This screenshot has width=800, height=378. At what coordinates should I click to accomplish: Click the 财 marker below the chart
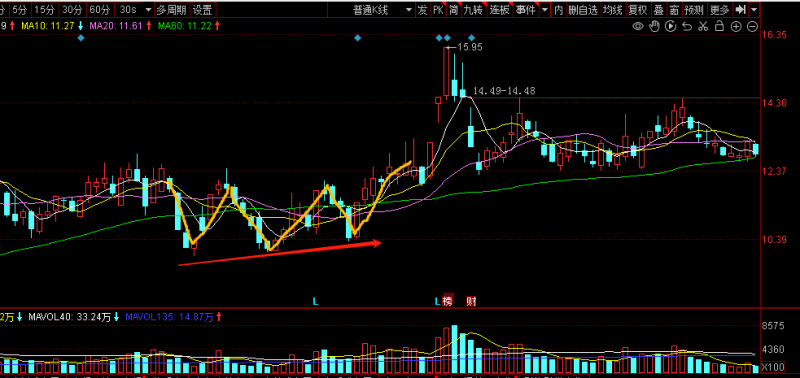coord(471,301)
